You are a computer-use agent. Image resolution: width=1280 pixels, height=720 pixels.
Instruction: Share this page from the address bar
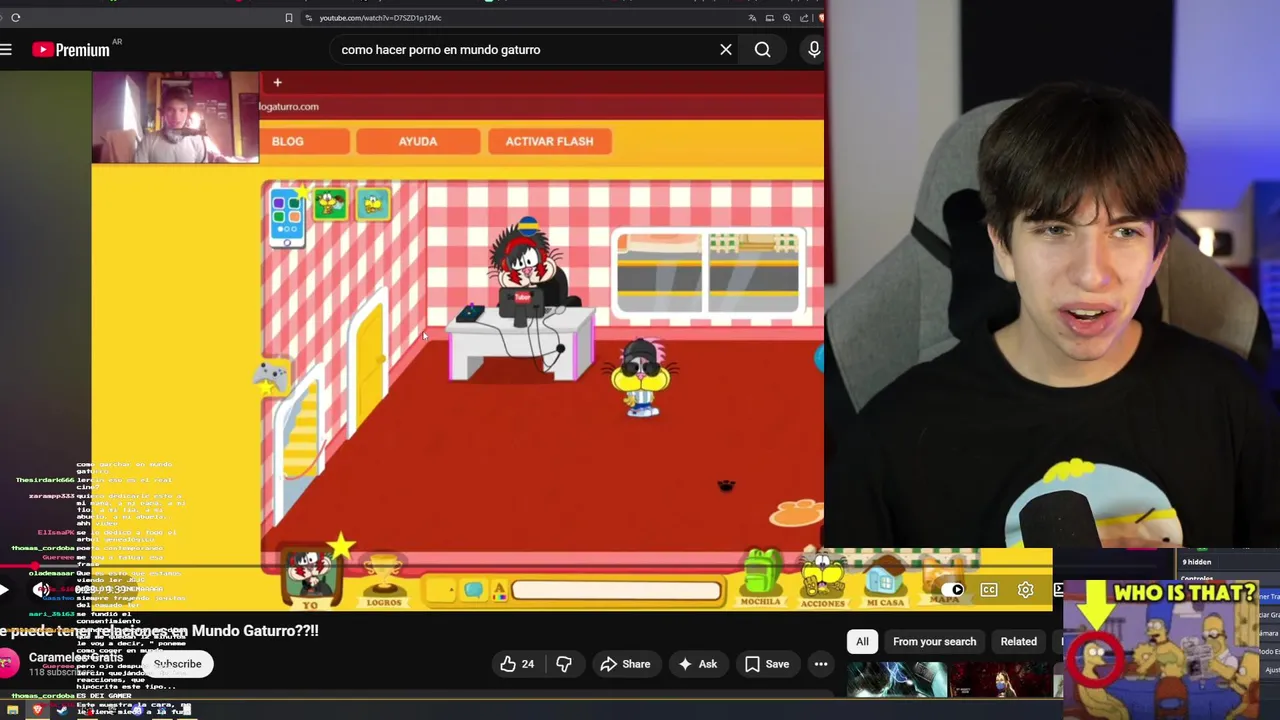click(804, 17)
